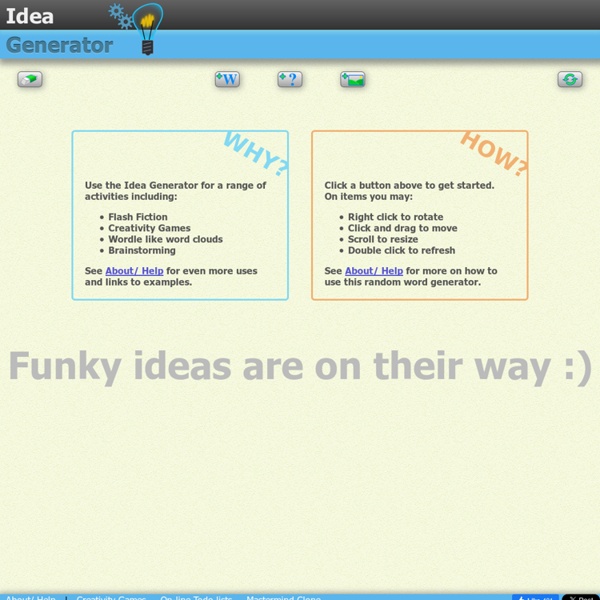Image resolution: width=600 pixels, height=600 pixels.
Task: Open About/ Help in the footer bar
Action: click(30, 597)
